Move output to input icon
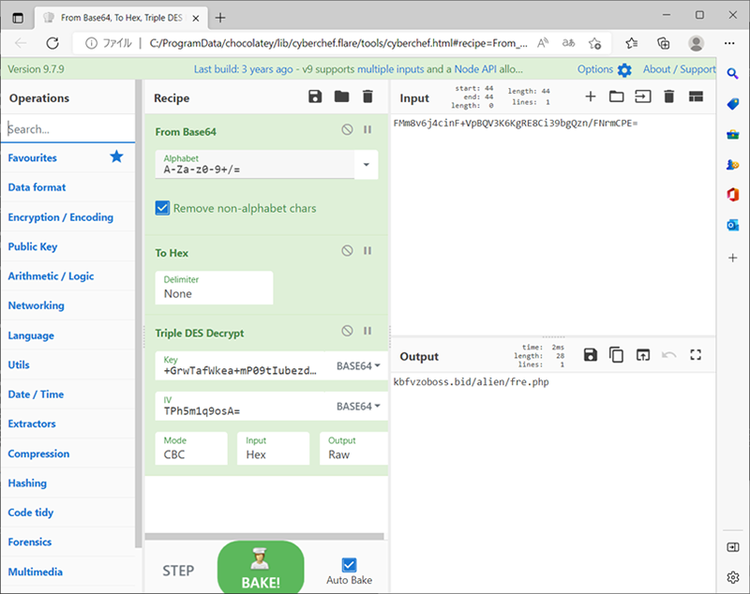 coord(643,355)
